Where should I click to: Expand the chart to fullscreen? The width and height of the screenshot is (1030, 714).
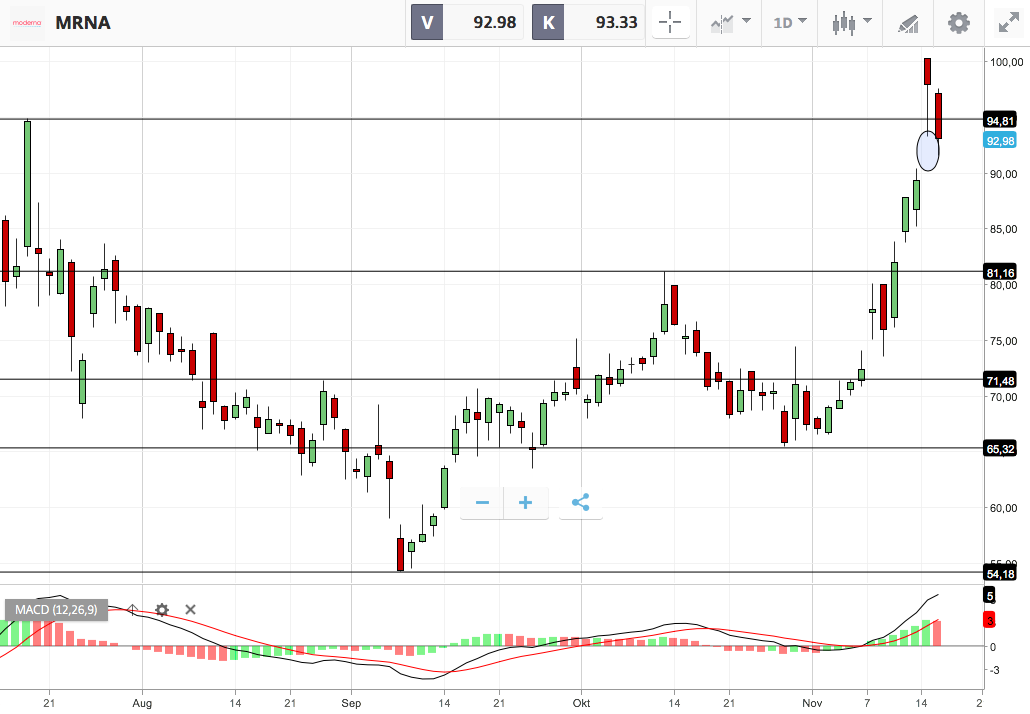tap(1008, 23)
